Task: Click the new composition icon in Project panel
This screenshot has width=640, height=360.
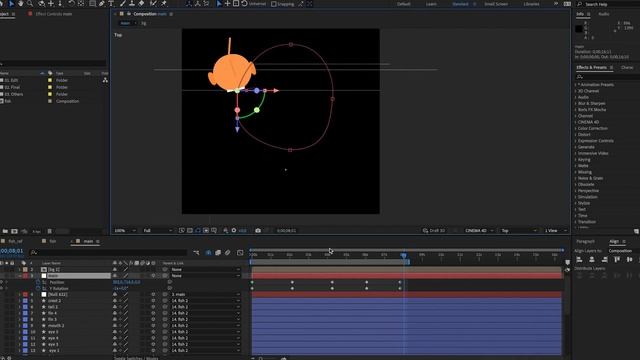Action: pos(14,231)
